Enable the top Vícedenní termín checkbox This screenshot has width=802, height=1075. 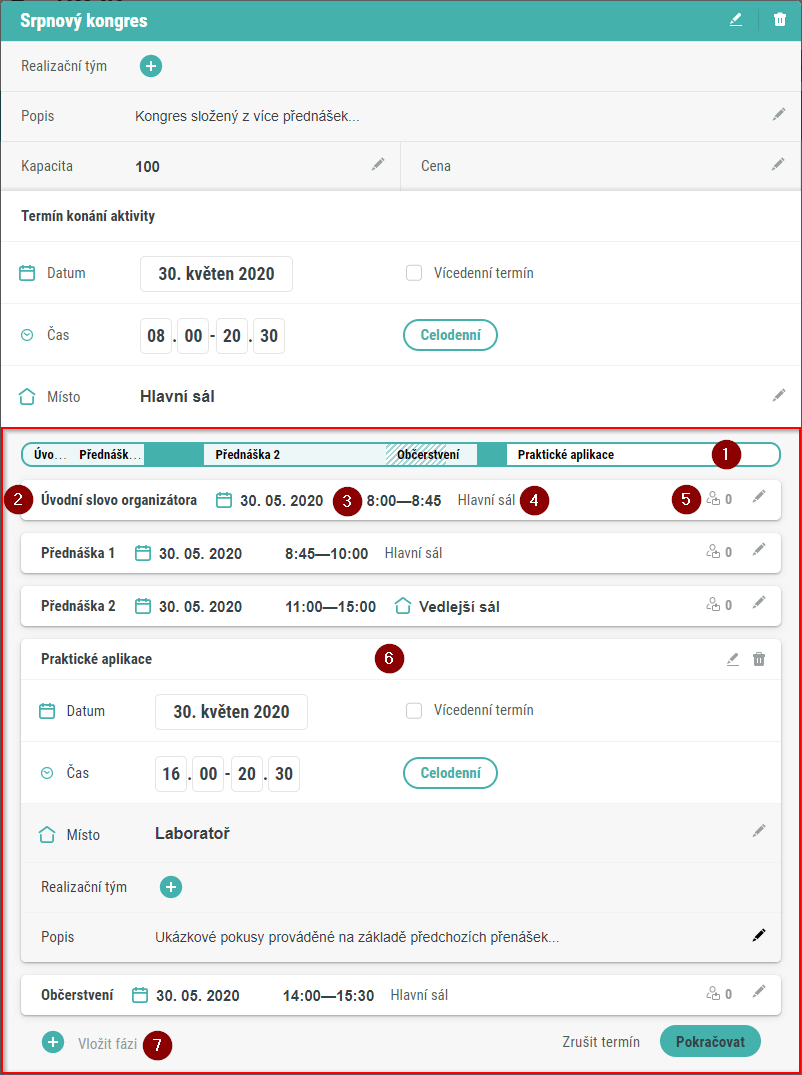[414, 273]
